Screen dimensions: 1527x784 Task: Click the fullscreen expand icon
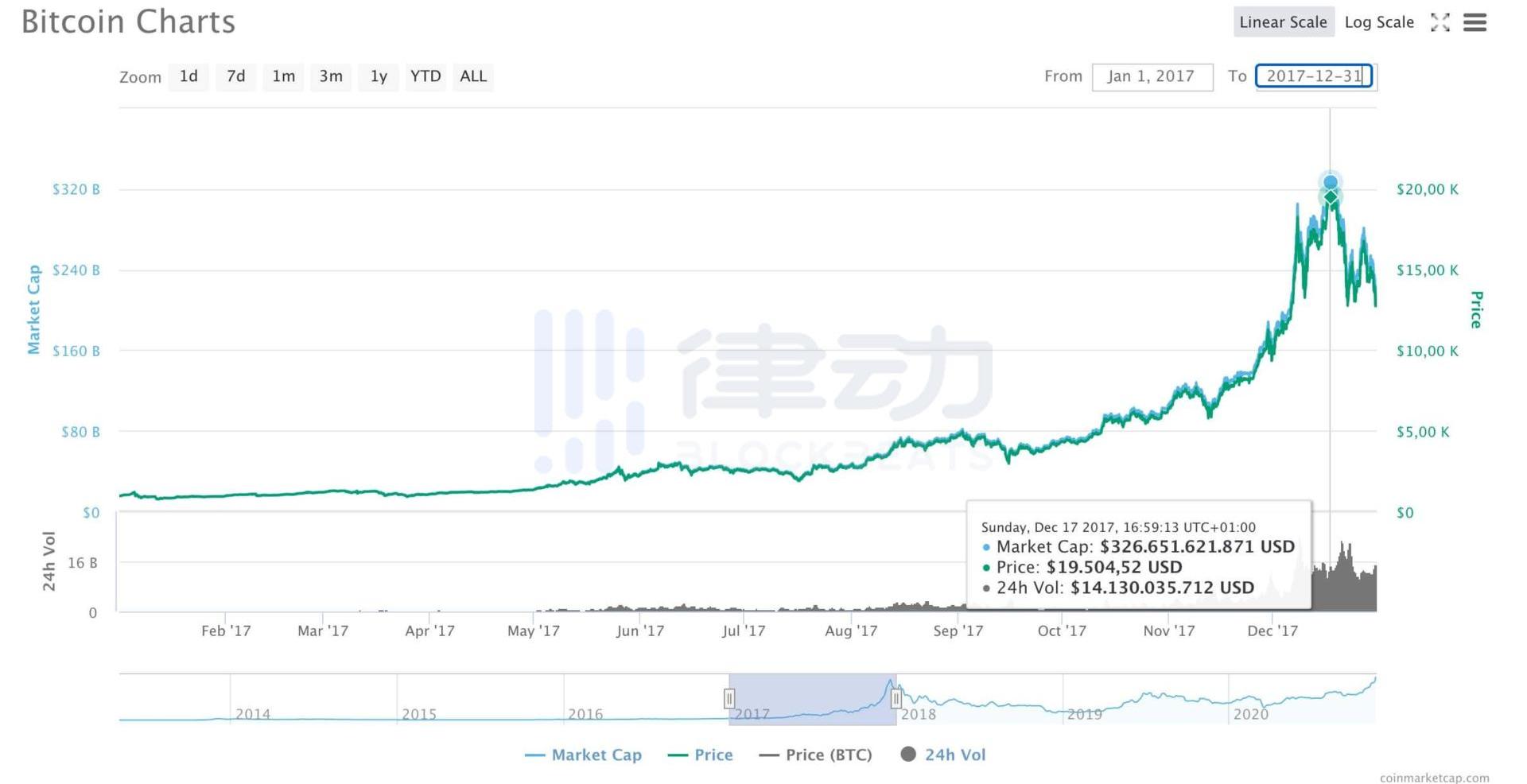click(1440, 22)
